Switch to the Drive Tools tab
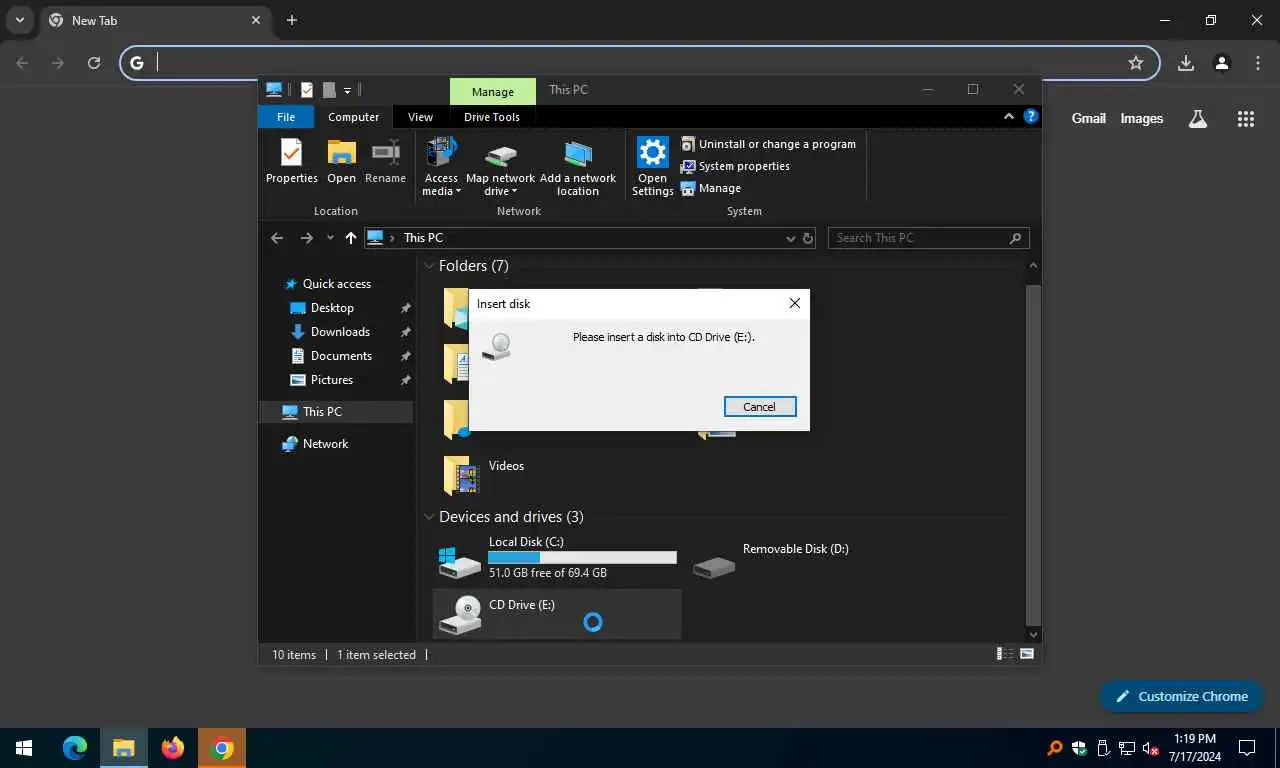Image resolution: width=1280 pixels, height=768 pixels. 492,117
